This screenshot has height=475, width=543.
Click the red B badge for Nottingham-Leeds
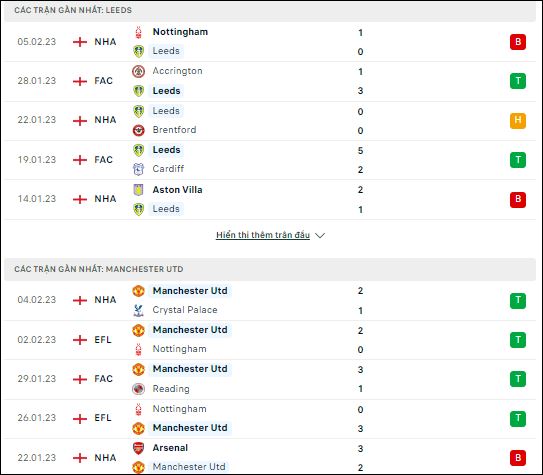(x=518, y=42)
